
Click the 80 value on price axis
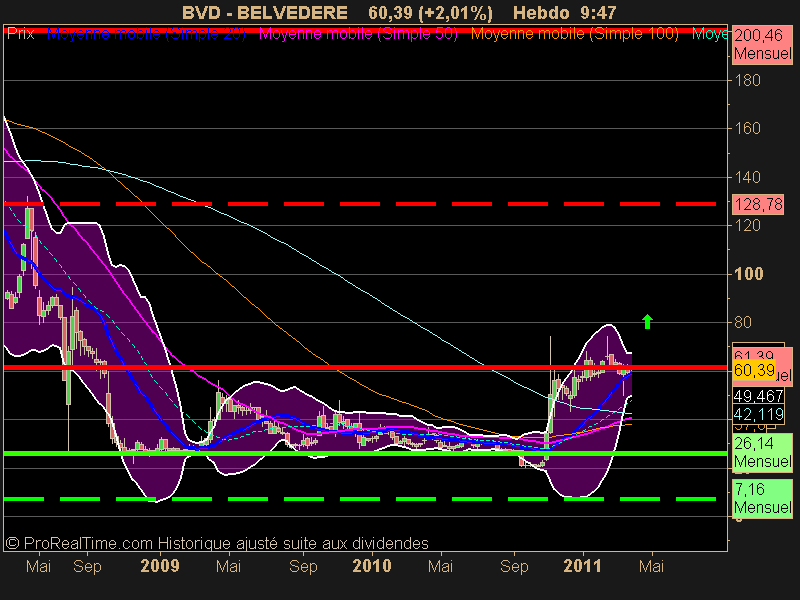pos(743,322)
